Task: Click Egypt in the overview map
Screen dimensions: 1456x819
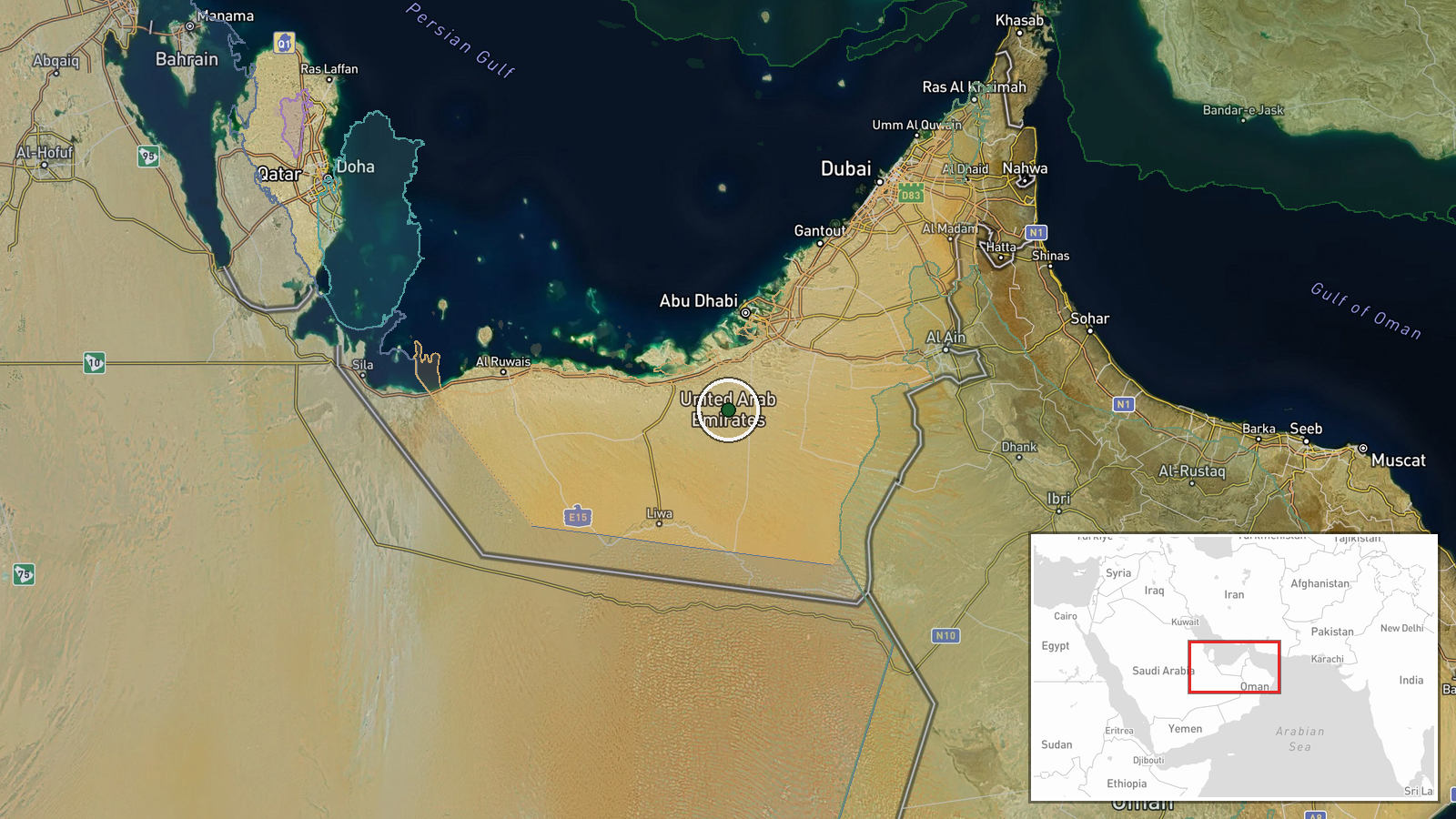Action: 1056,646
